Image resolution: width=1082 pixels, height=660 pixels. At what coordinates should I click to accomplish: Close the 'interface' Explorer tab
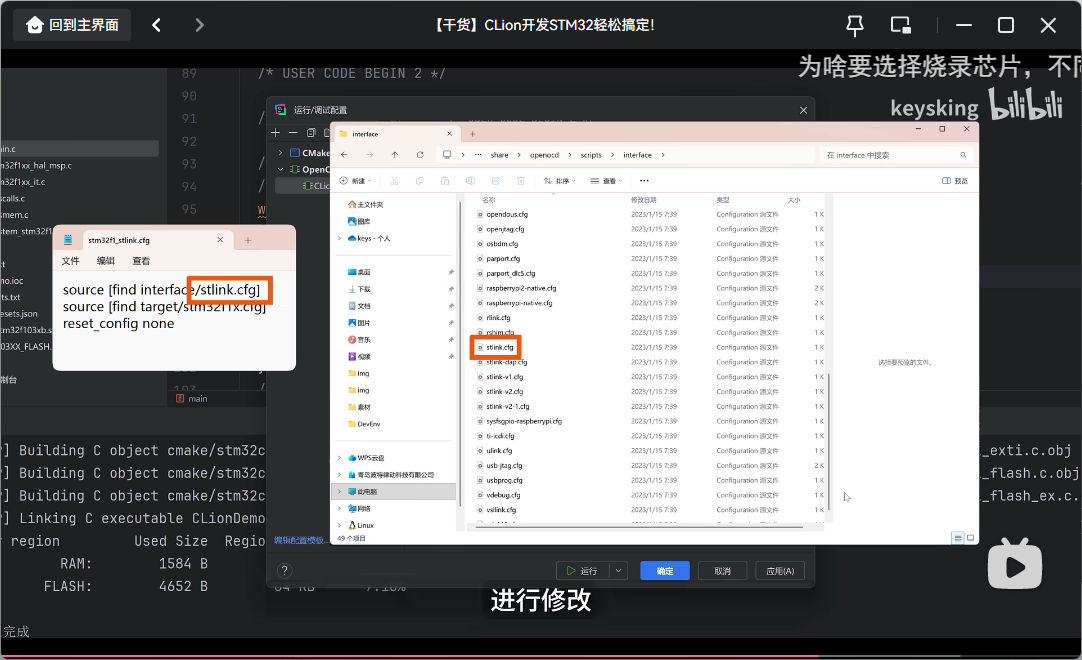tap(449, 134)
